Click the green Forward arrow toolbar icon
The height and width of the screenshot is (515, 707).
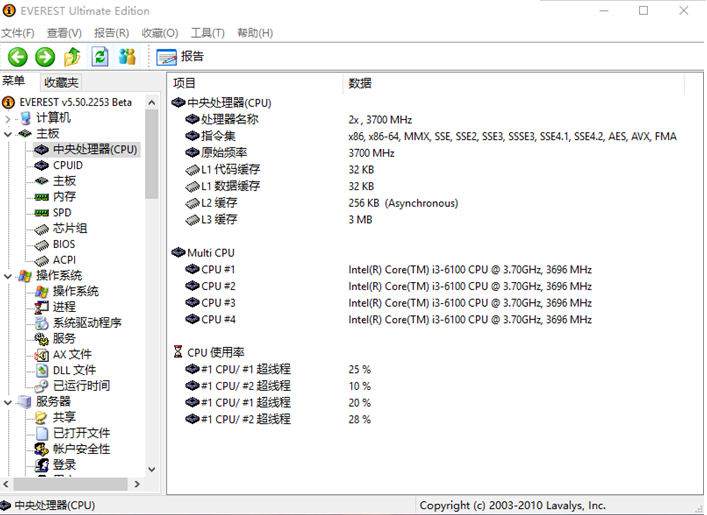pyautogui.click(x=45, y=57)
